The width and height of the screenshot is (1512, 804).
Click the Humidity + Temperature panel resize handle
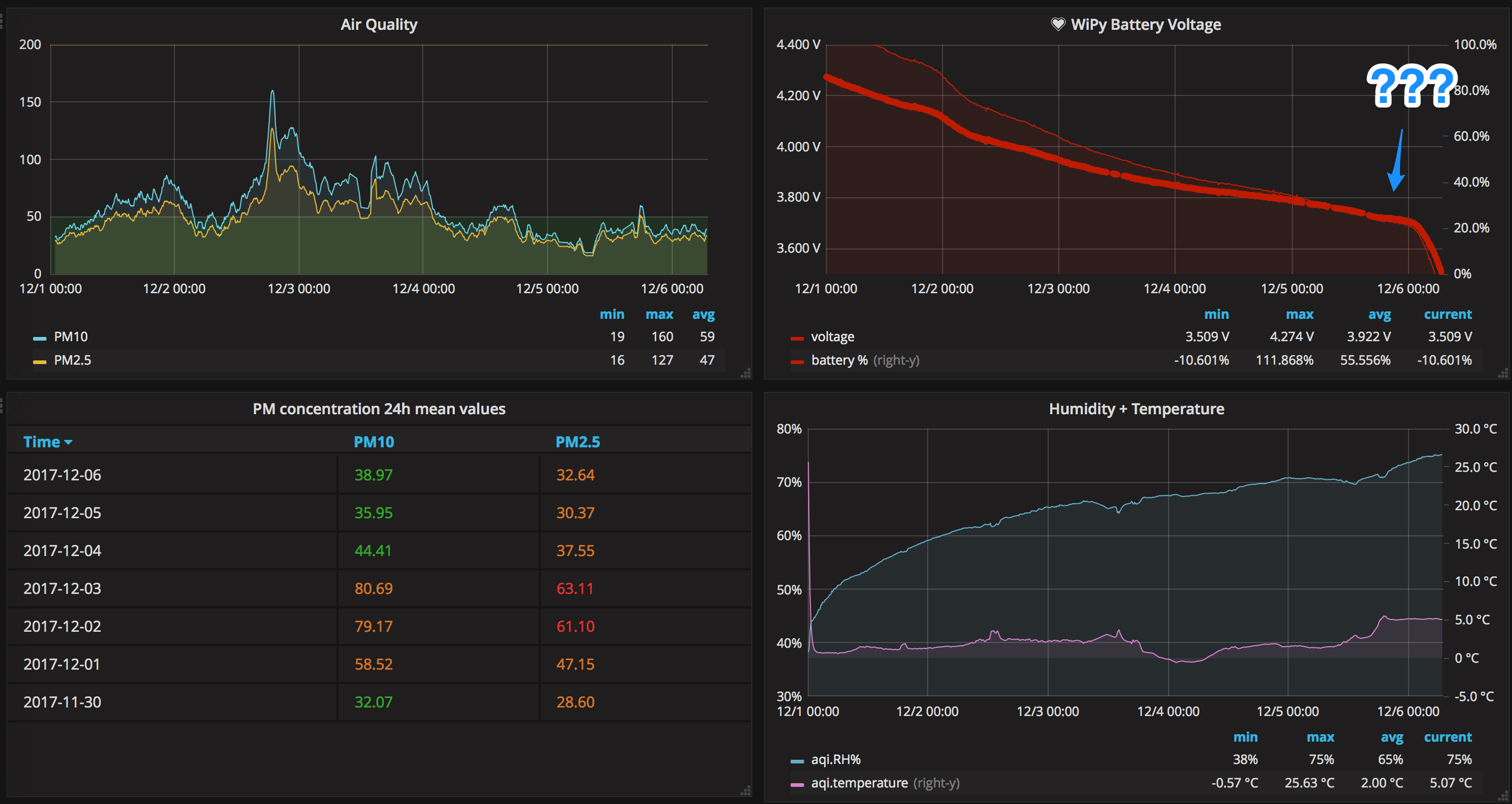tap(1503, 797)
